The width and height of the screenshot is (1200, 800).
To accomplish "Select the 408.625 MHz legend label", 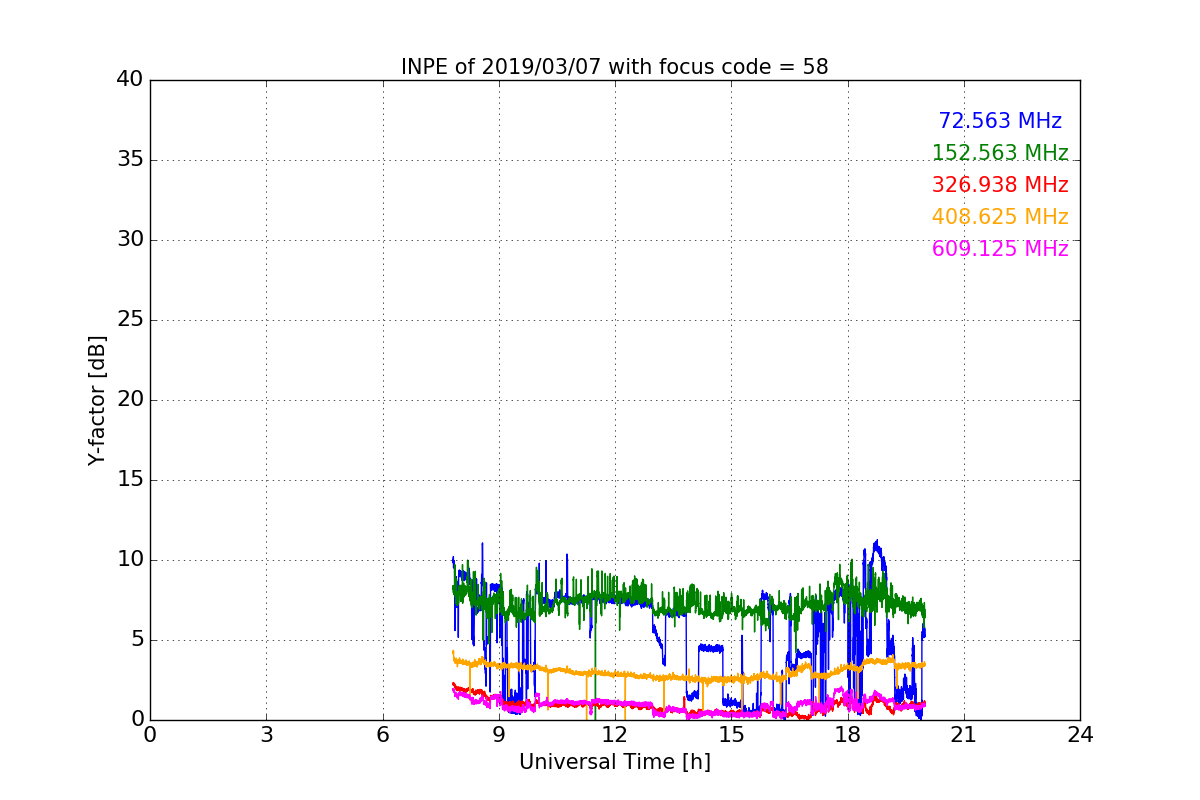I will pyautogui.click(x=1000, y=217).
